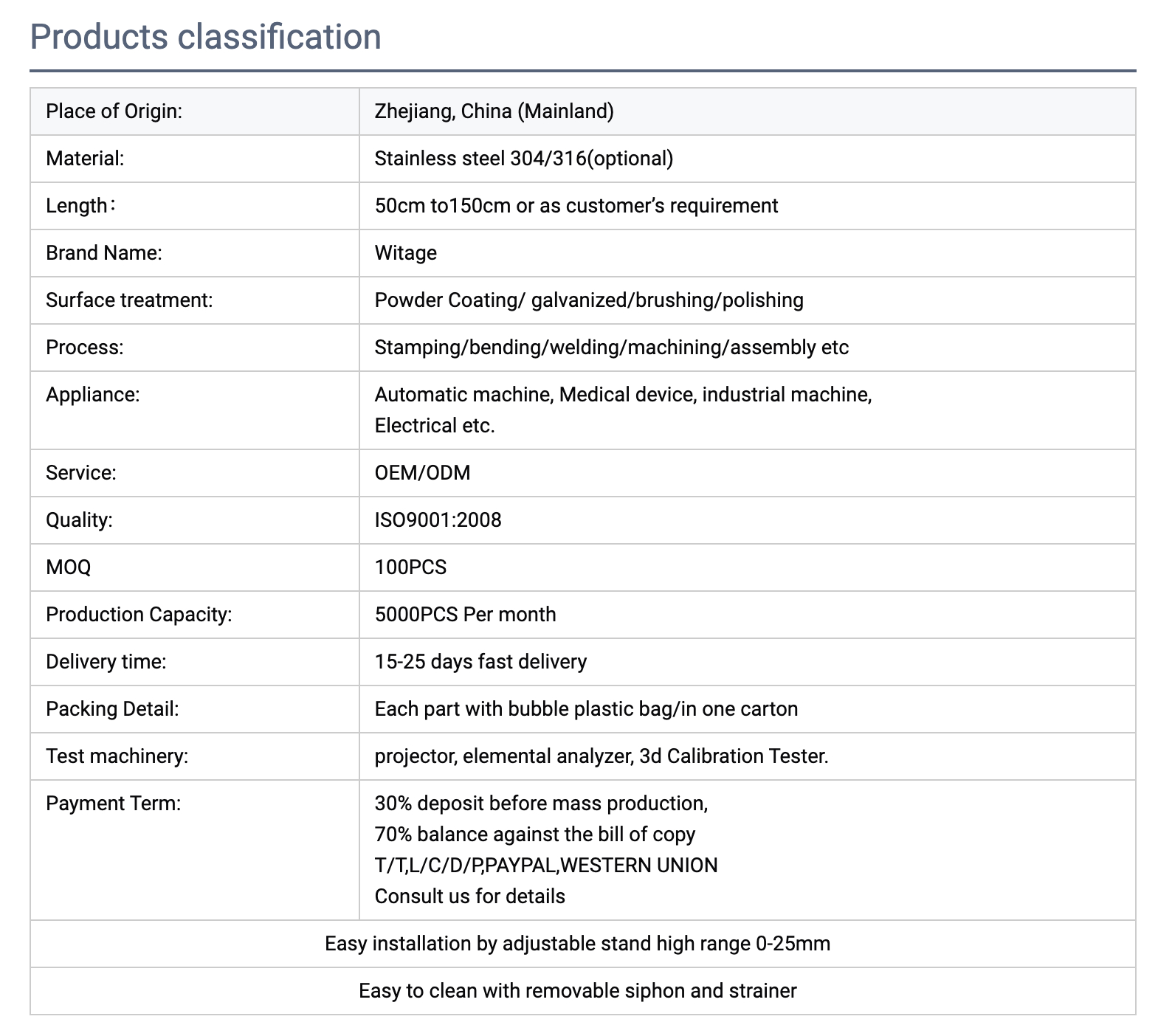Click the 100PCS MOQ value
Viewport: 1172px width, 1036px height.
(410, 567)
